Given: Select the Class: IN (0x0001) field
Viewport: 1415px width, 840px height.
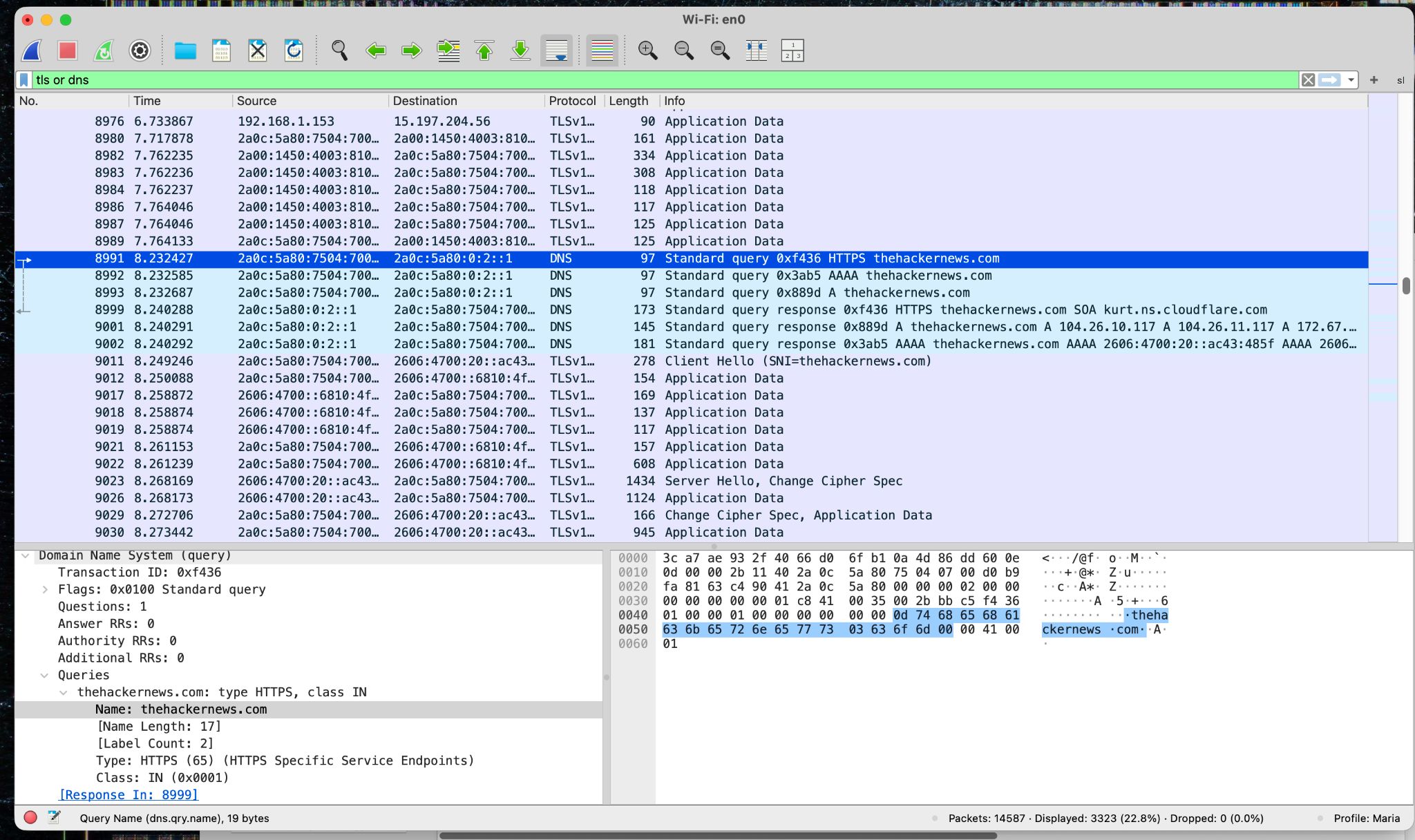Looking at the screenshot, I should [162, 778].
